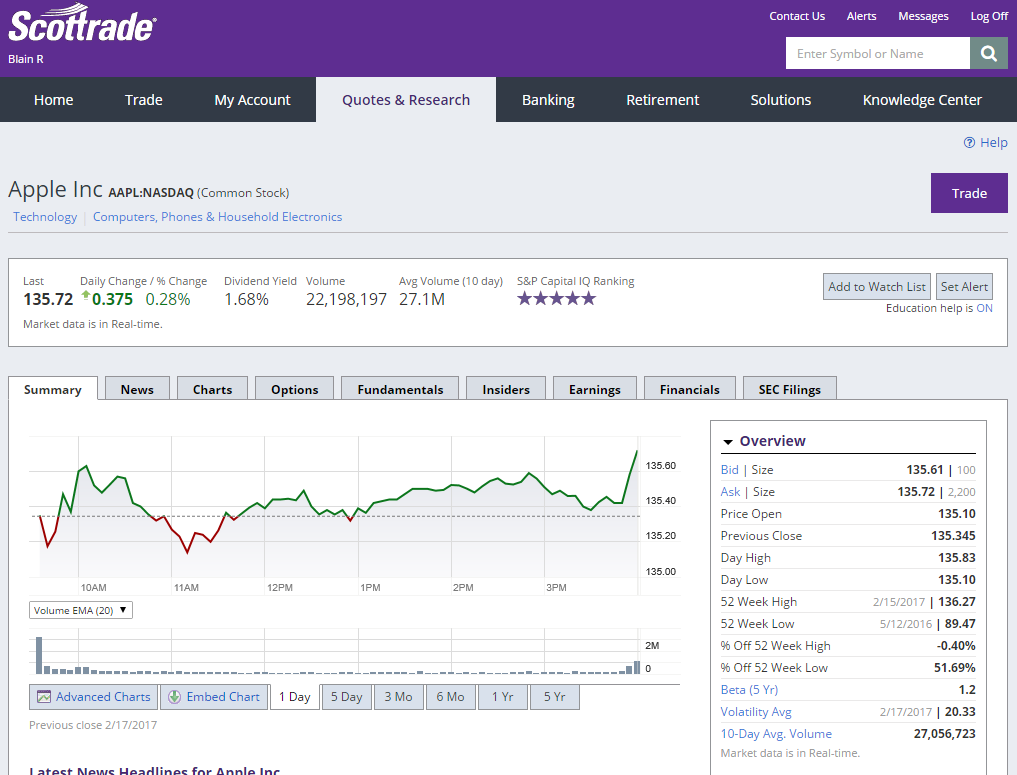Screen dimensions: 1017x775
Task: Switch to the News tab
Action: [x=137, y=389]
